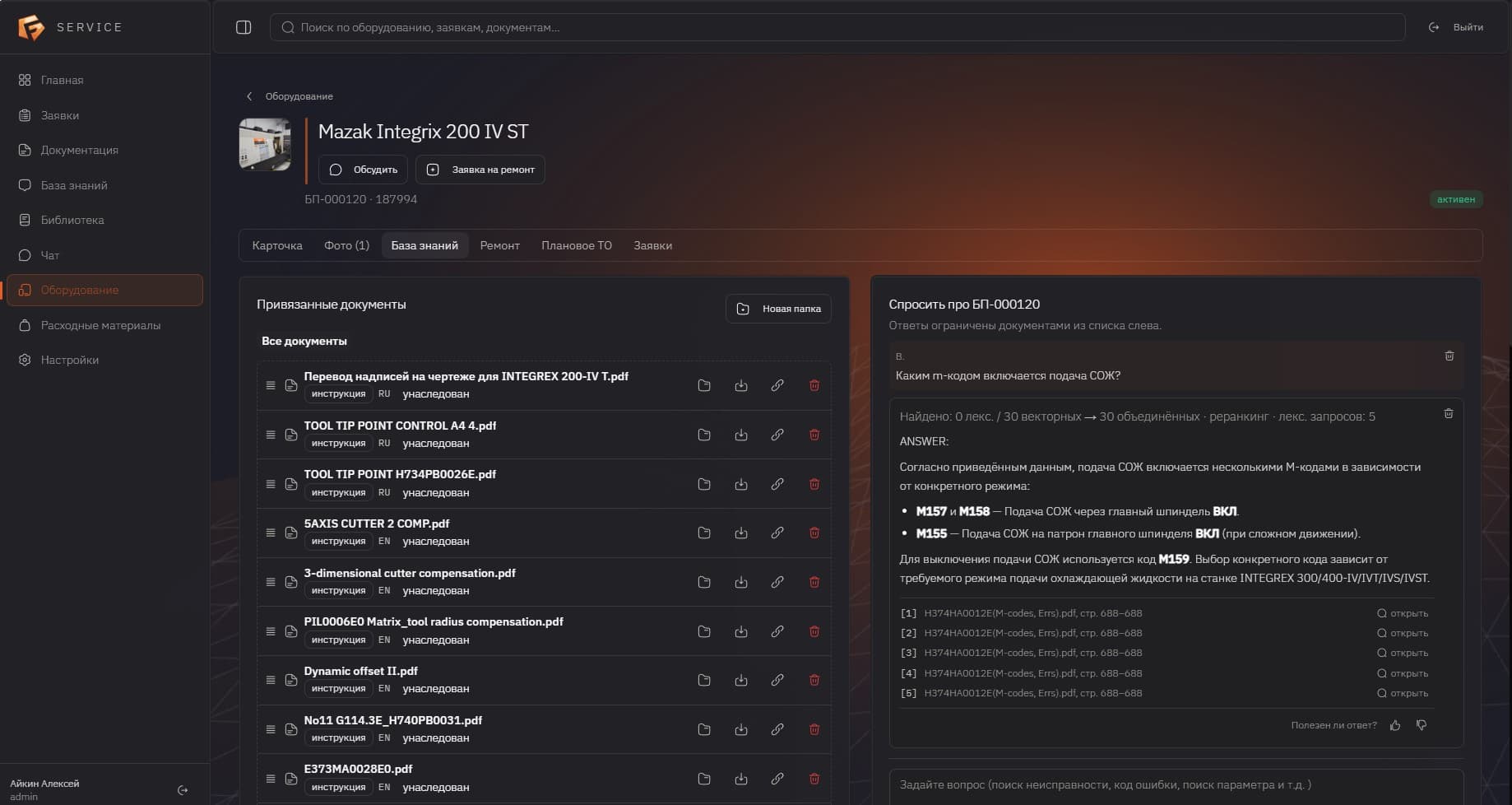Switch to the Карточка tab
Viewport: 1512px width, 805px height.
(x=277, y=245)
